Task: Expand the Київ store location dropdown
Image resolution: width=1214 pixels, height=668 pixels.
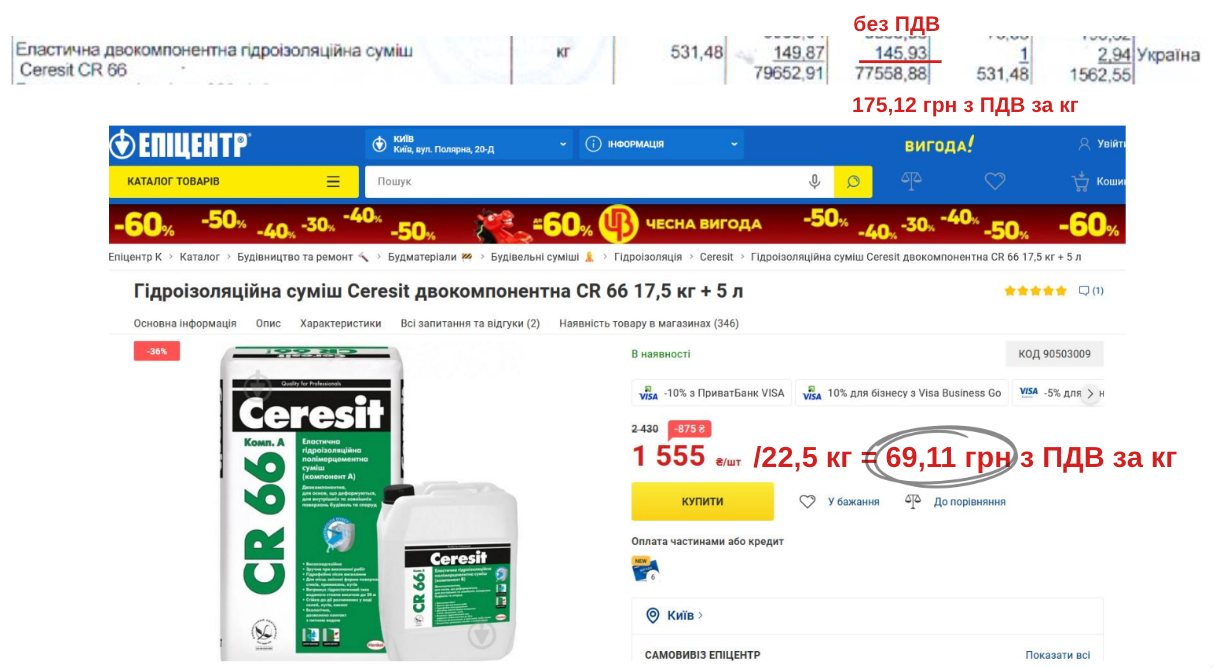Action: (469, 144)
